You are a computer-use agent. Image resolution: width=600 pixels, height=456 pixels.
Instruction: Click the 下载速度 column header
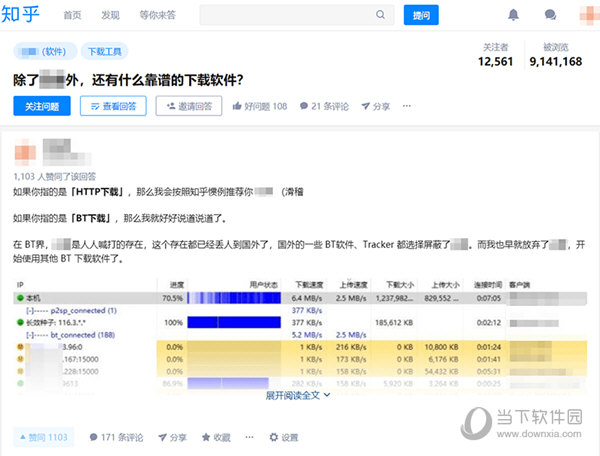(309, 285)
